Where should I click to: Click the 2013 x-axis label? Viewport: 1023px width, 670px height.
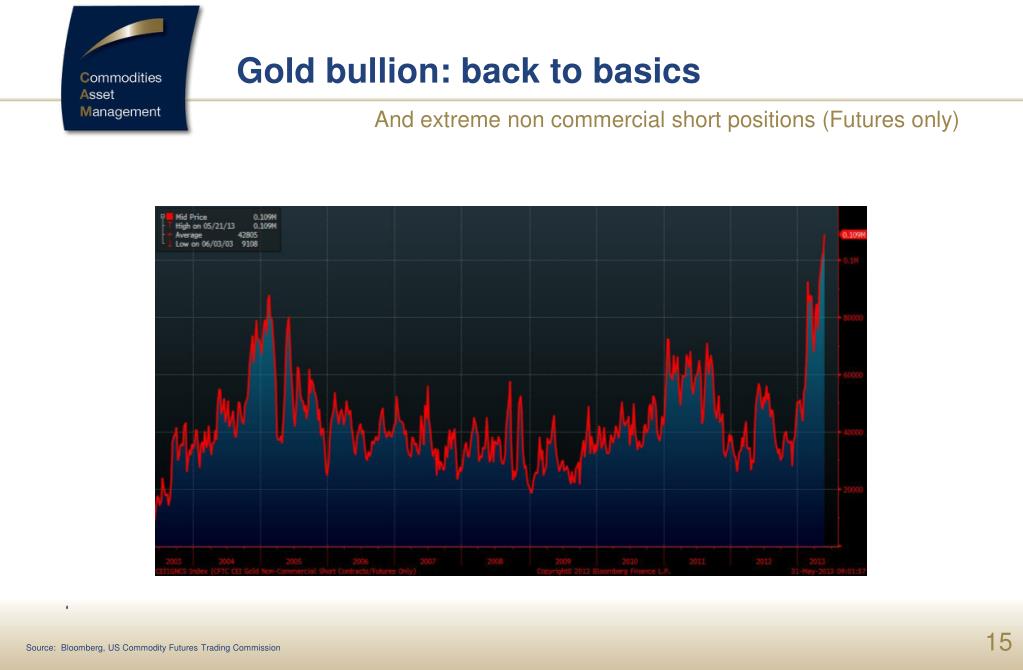pos(817,561)
